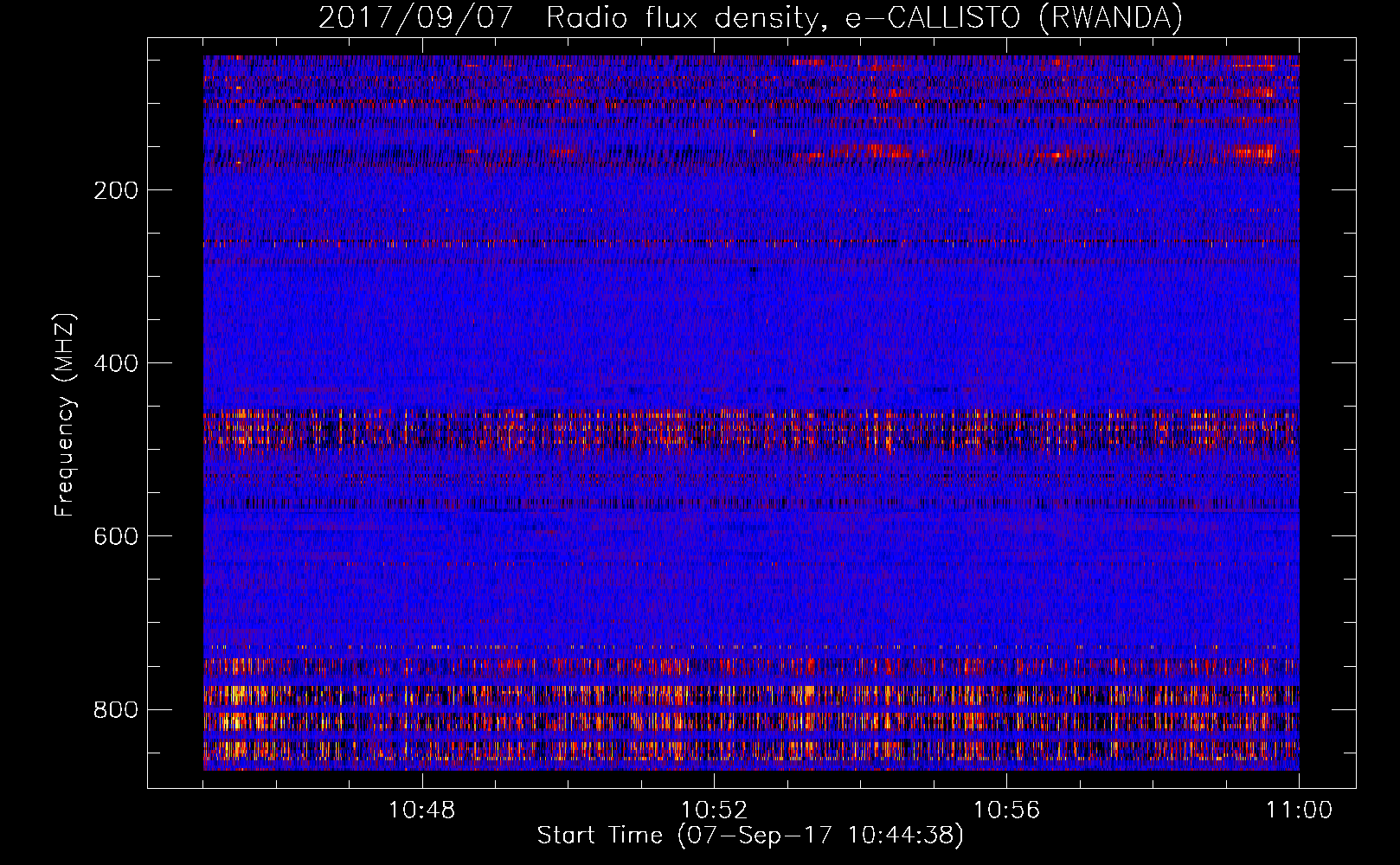Click the 200 frequency axis label
The image size is (1400, 865).
click(116, 190)
